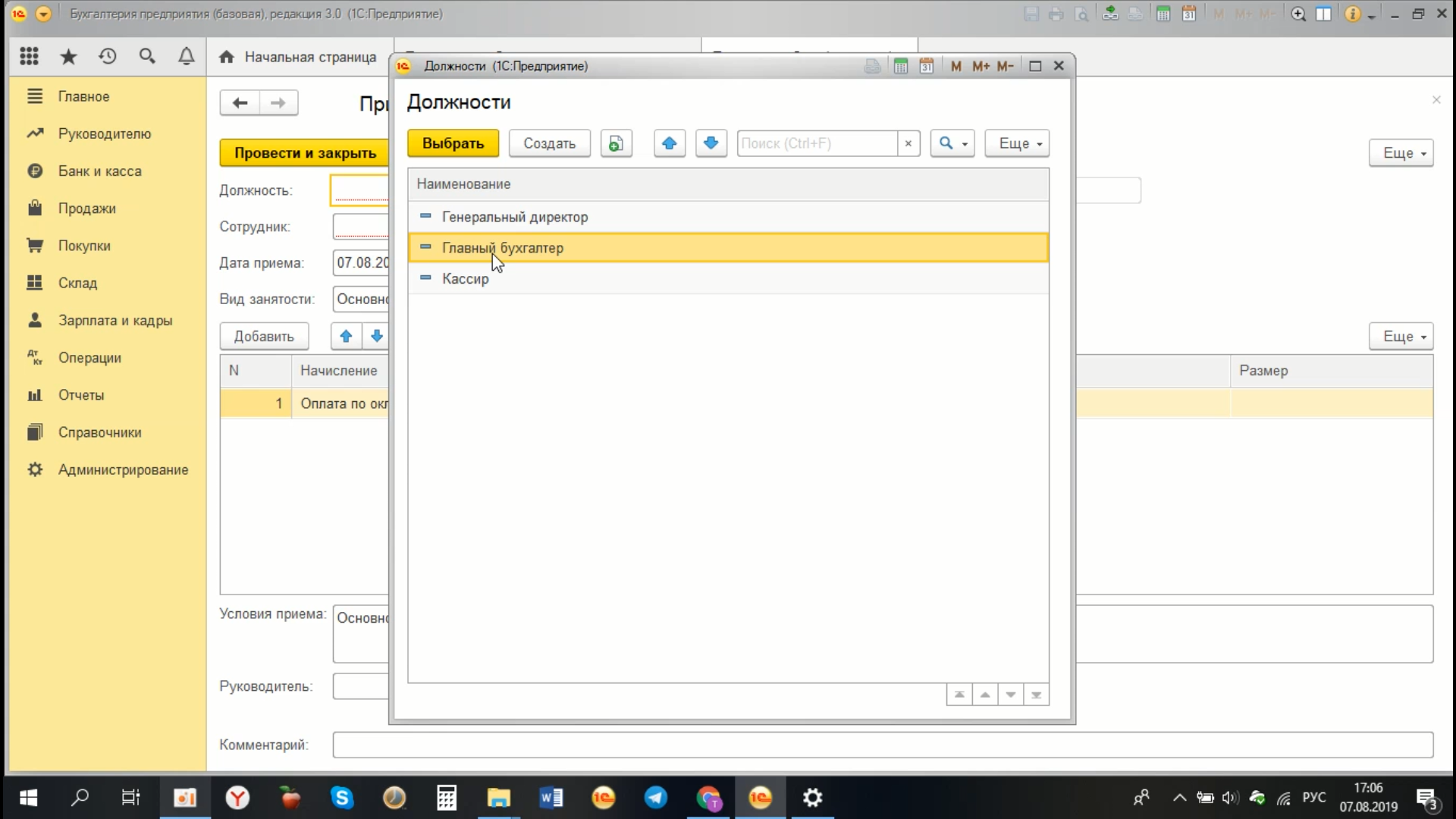Screen dimensions: 1456x819
Task: Select Кассир from the list
Action: (465, 278)
